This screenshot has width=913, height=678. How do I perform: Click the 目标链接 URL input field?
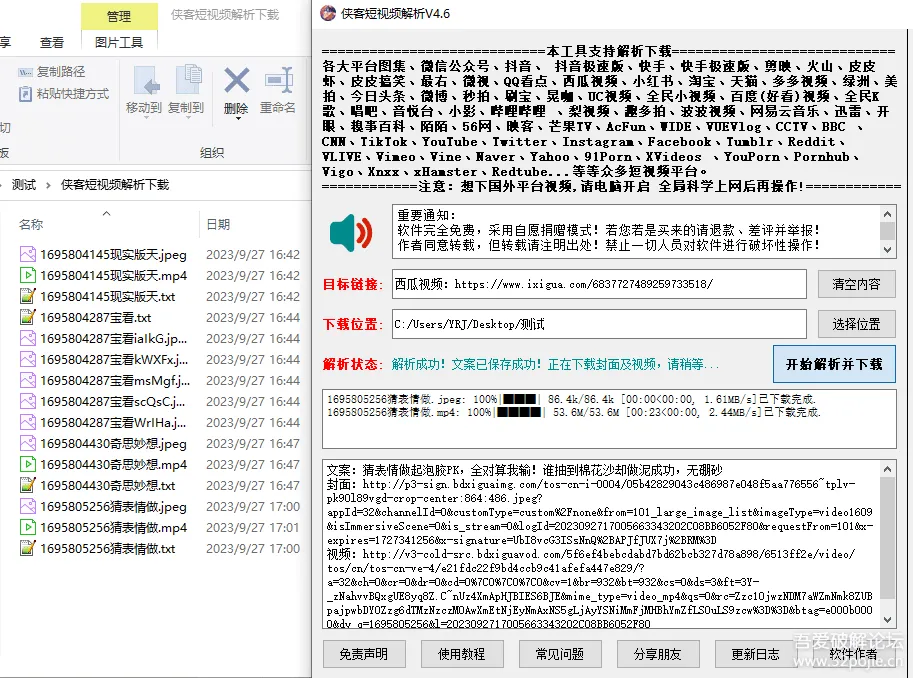599,284
